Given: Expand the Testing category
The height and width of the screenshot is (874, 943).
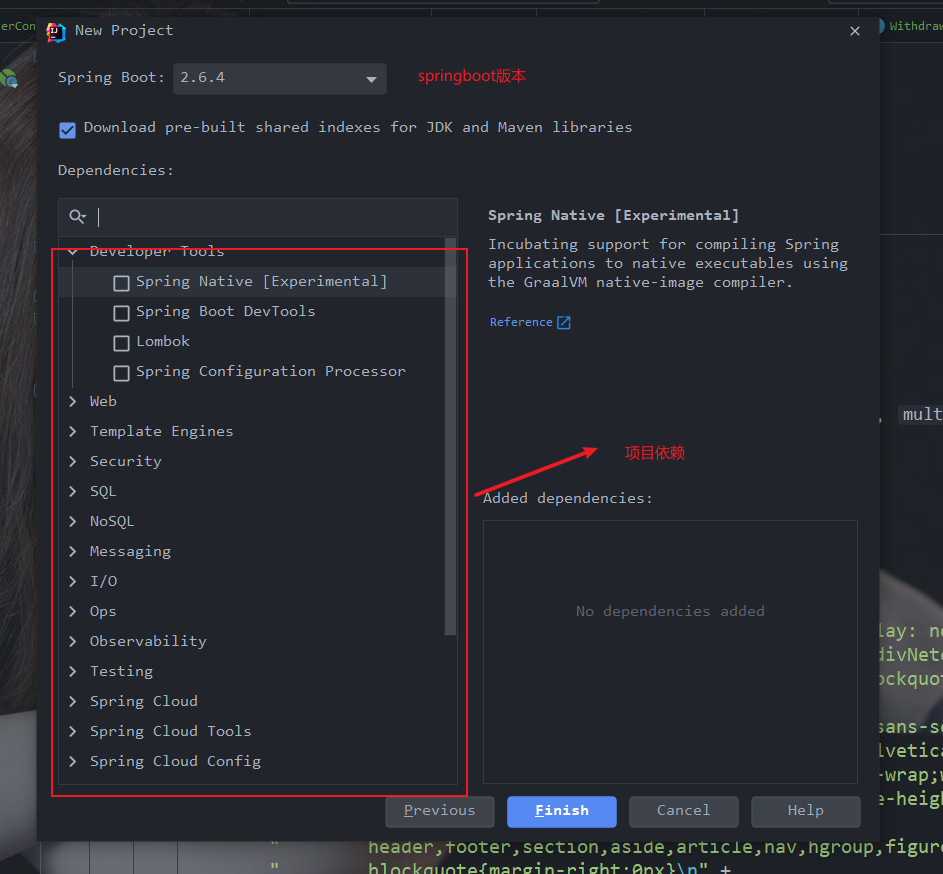Looking at the screenshot, I should (x=73, y=671).
